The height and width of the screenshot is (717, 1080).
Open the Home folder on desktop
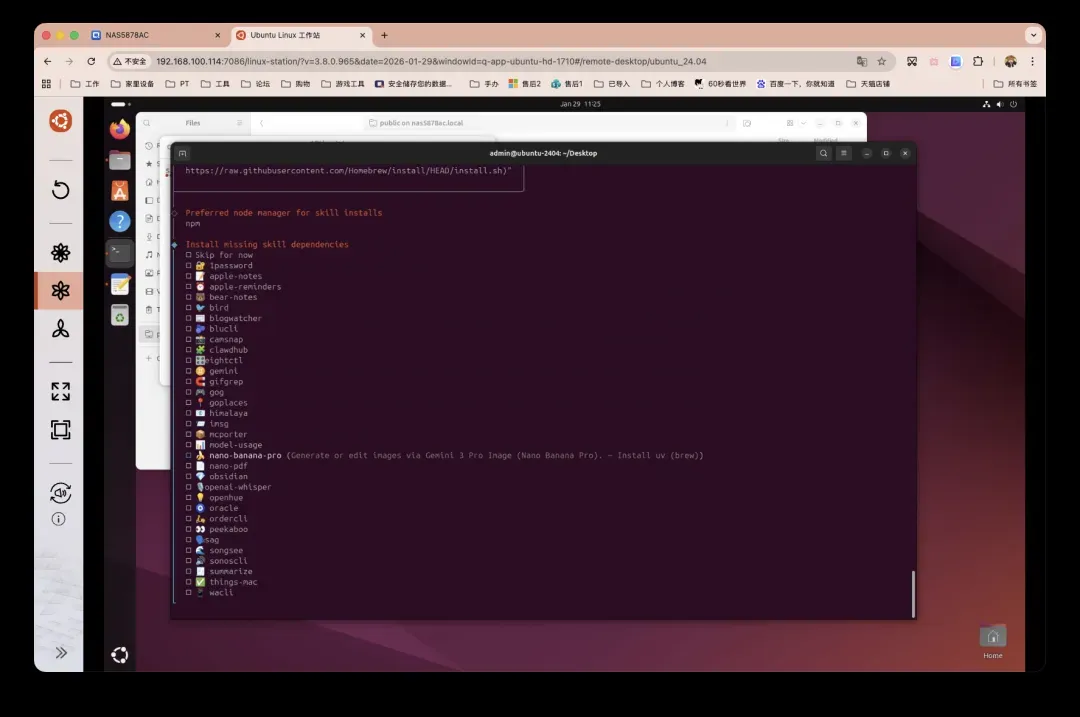coord(992,638)
